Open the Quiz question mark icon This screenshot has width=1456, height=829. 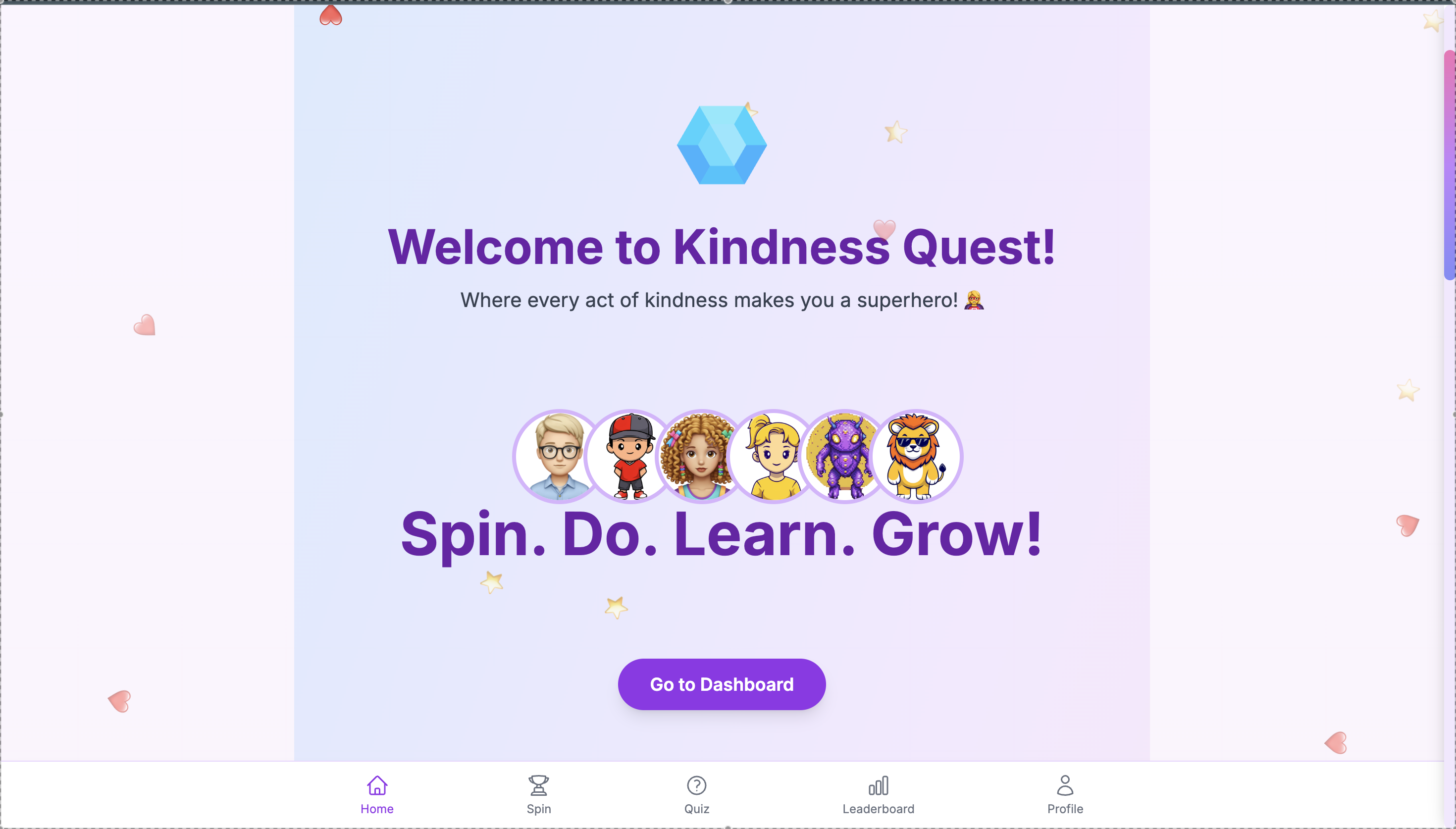[x=696, y=785]
